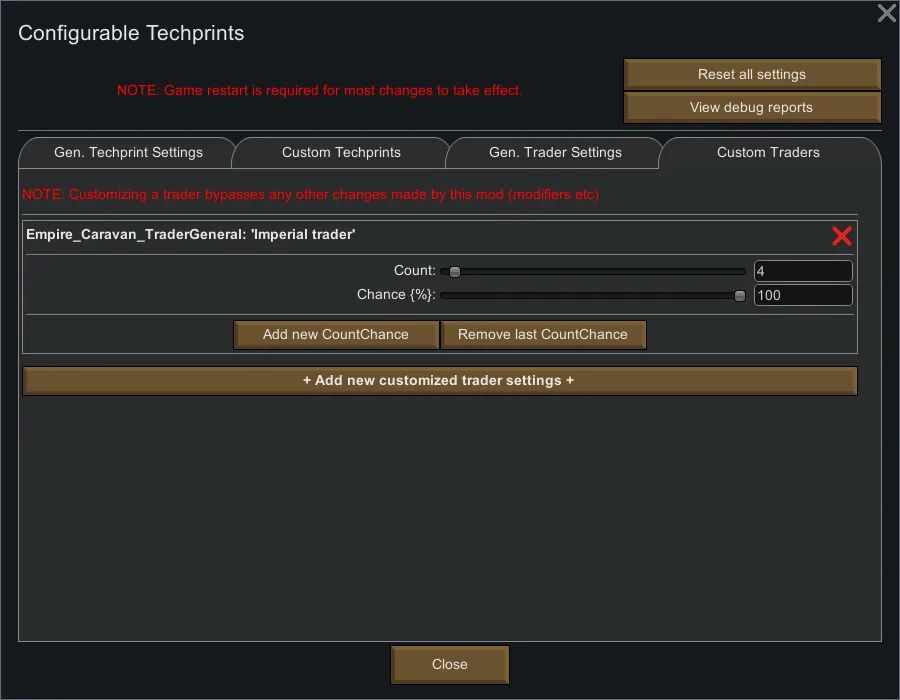Click Add new CountChance
The width and height of the screenshot is (900, 700).
(x=336, y=335)
